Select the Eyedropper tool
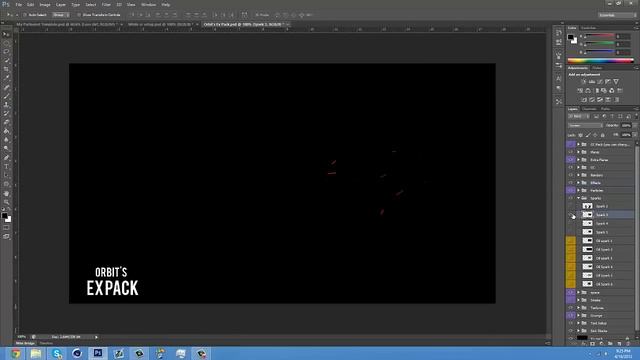The image size is (640, 360). tap(6, 78)
